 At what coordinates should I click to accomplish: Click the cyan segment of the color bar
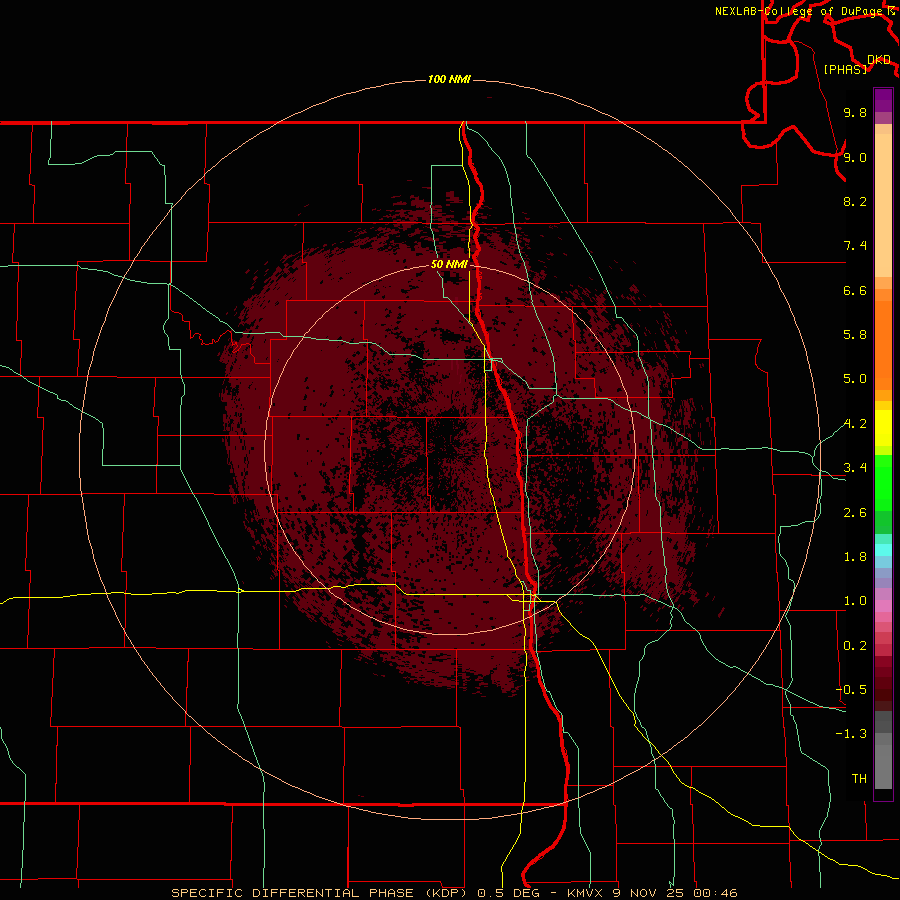pyautogui.click(x=883, y=550)
